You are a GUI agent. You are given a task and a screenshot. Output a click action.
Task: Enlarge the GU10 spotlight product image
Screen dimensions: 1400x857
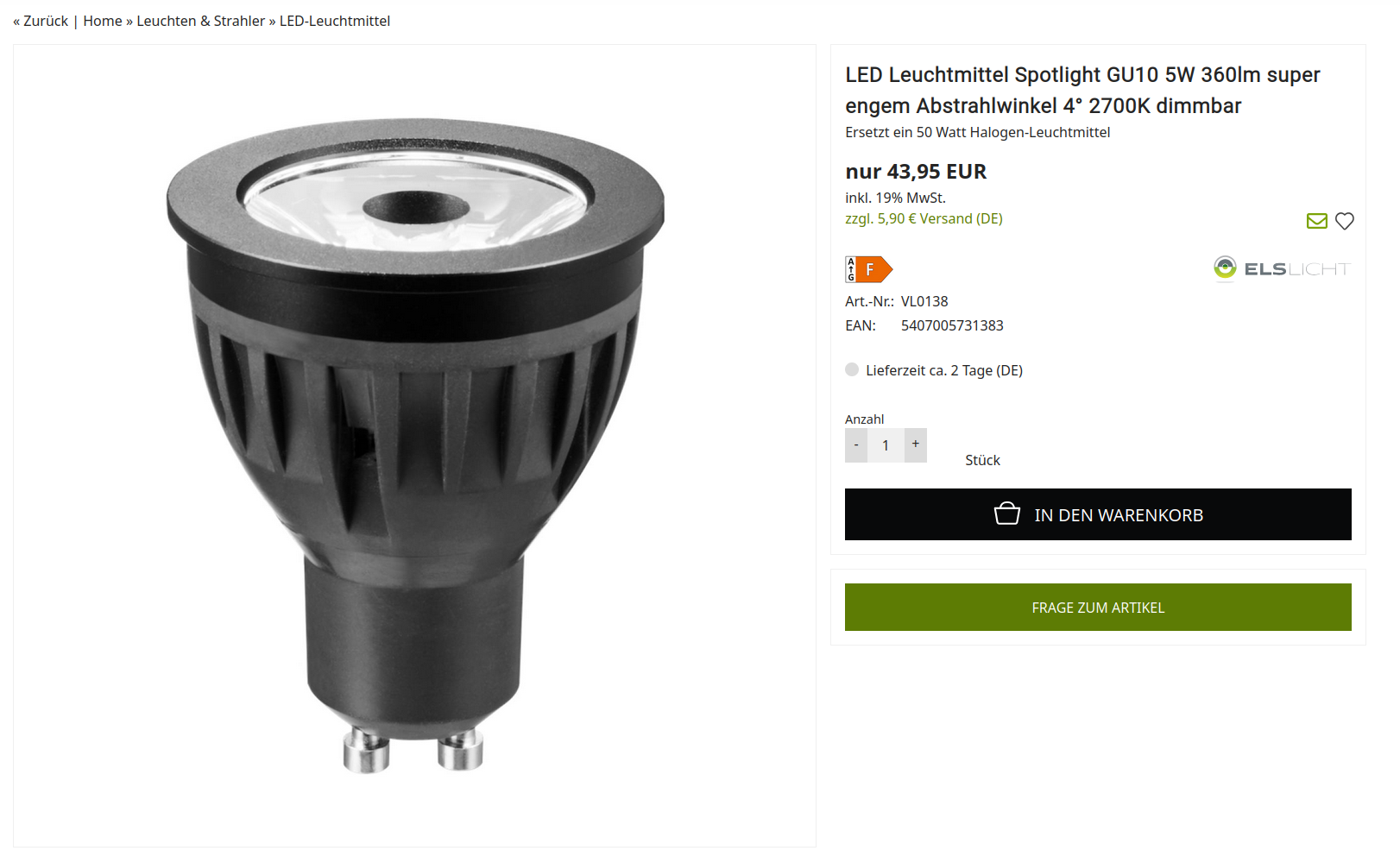(414, 445)
